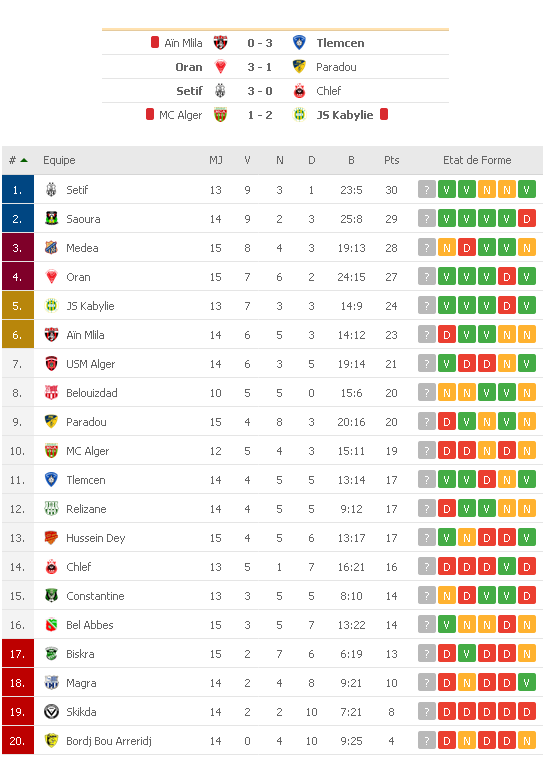The width and height of the screenshot is (544, 762).
Task: Open the Hussein Dey team page
Action: tap(96, 538)
